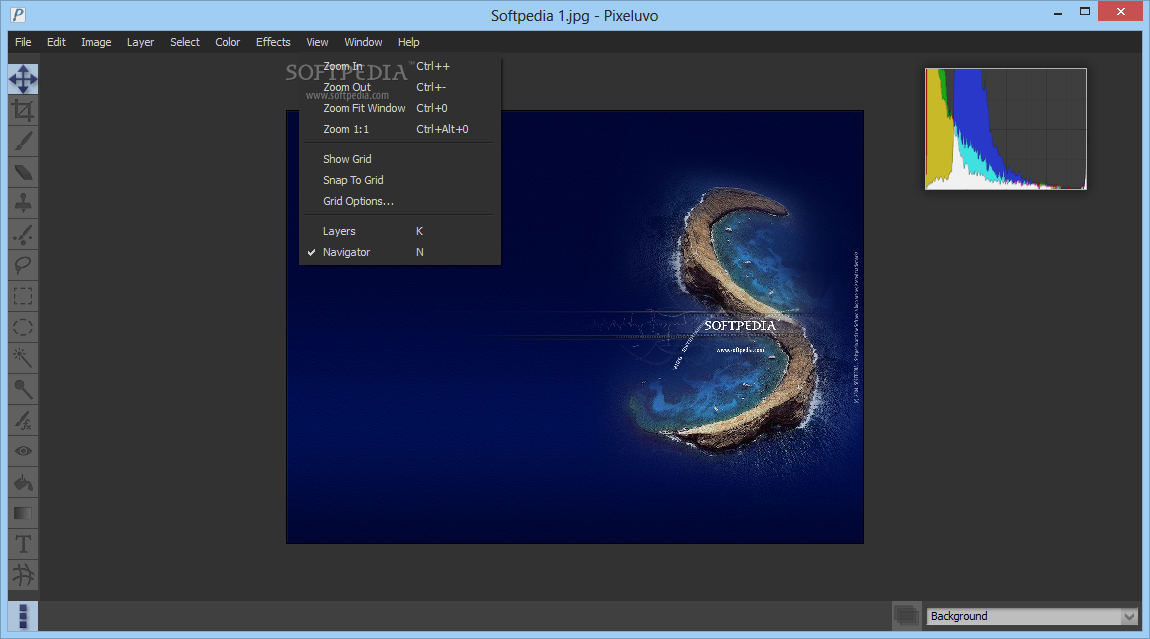Open the Select menu
Screen dimensions: 1150x639
pyautogui.click(x=185, y=42)
